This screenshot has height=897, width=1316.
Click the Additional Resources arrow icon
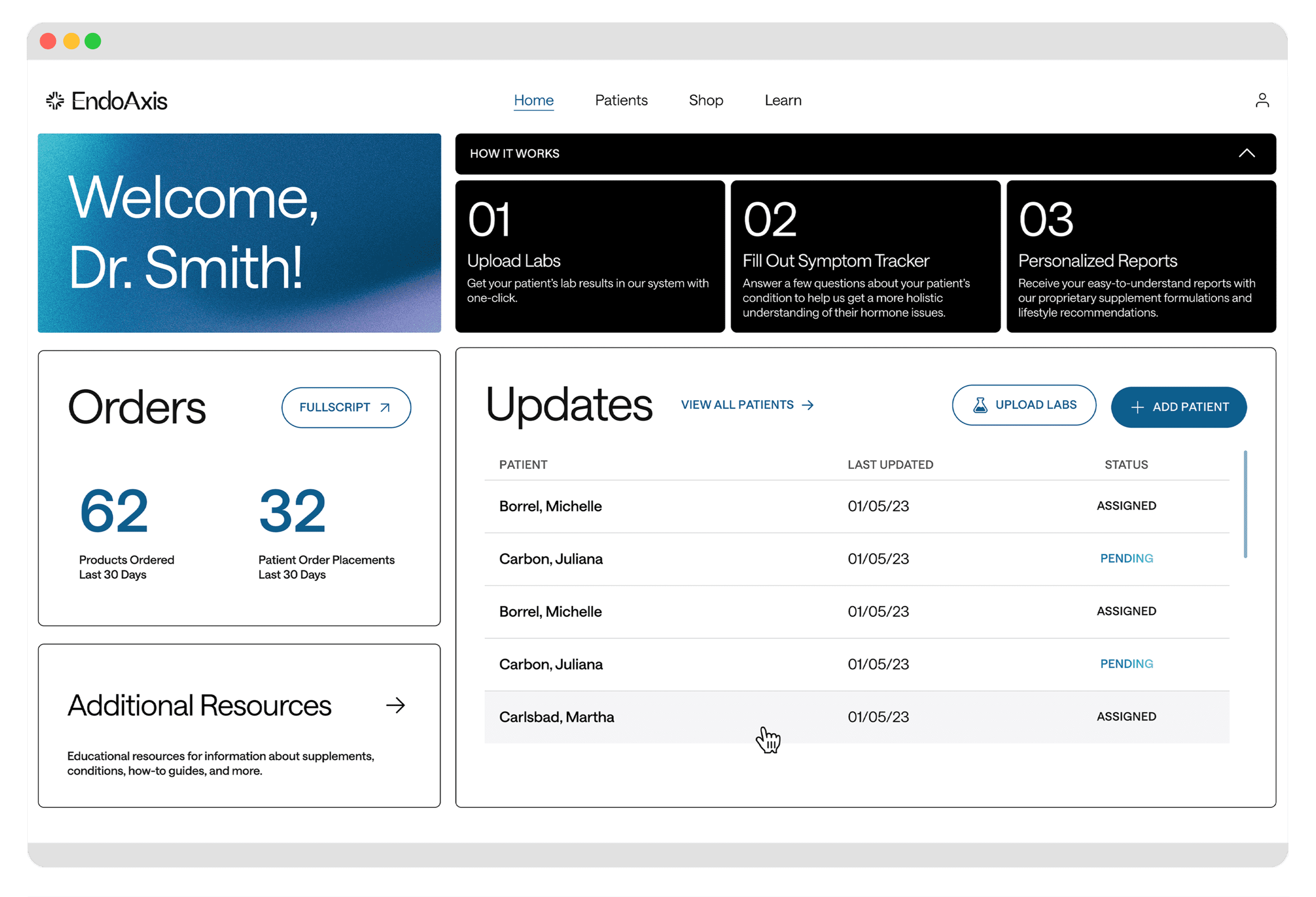(397, 704)
